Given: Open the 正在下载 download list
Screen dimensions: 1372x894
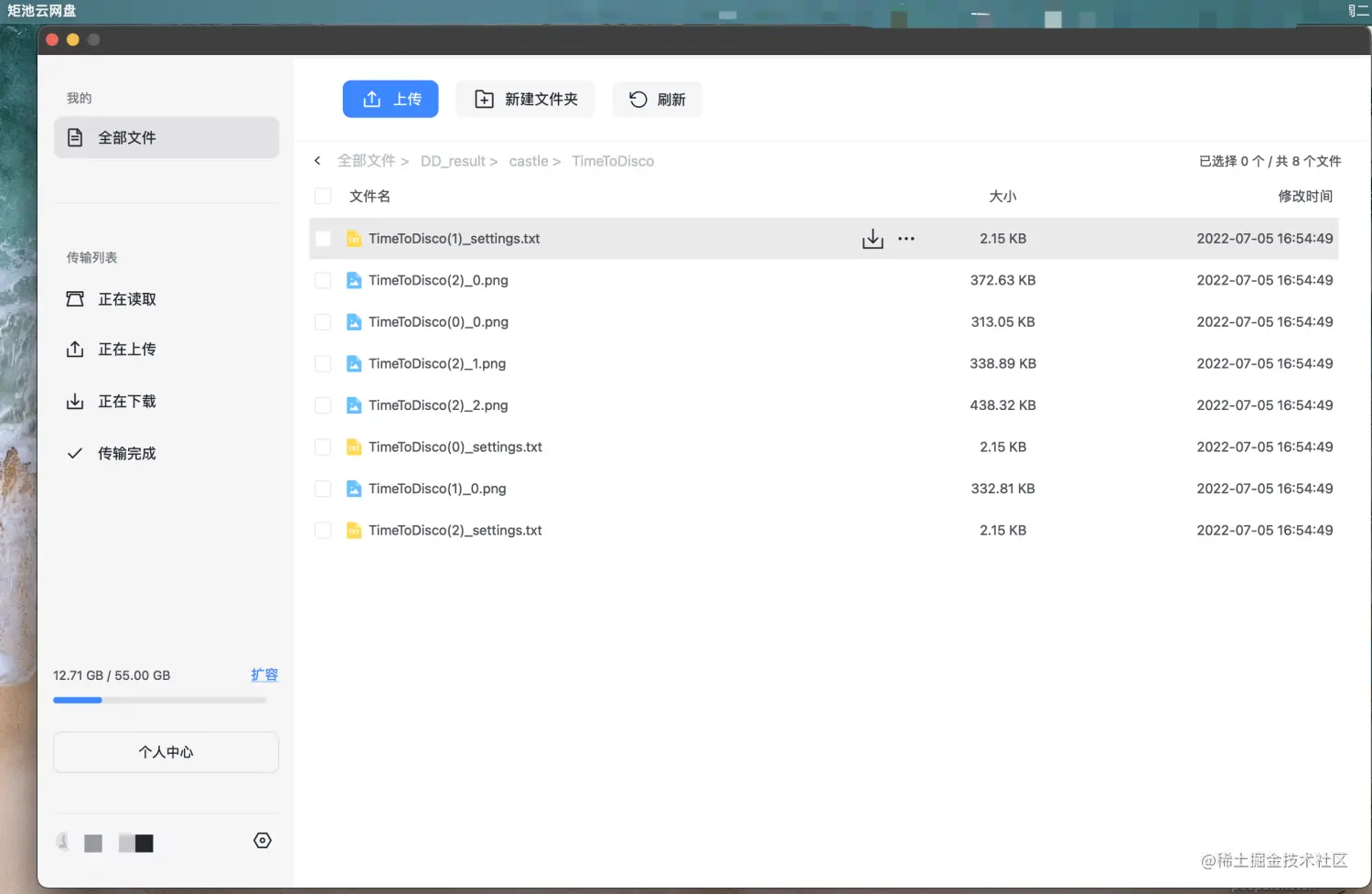Looking at the screenshot, I should point(127,401).
